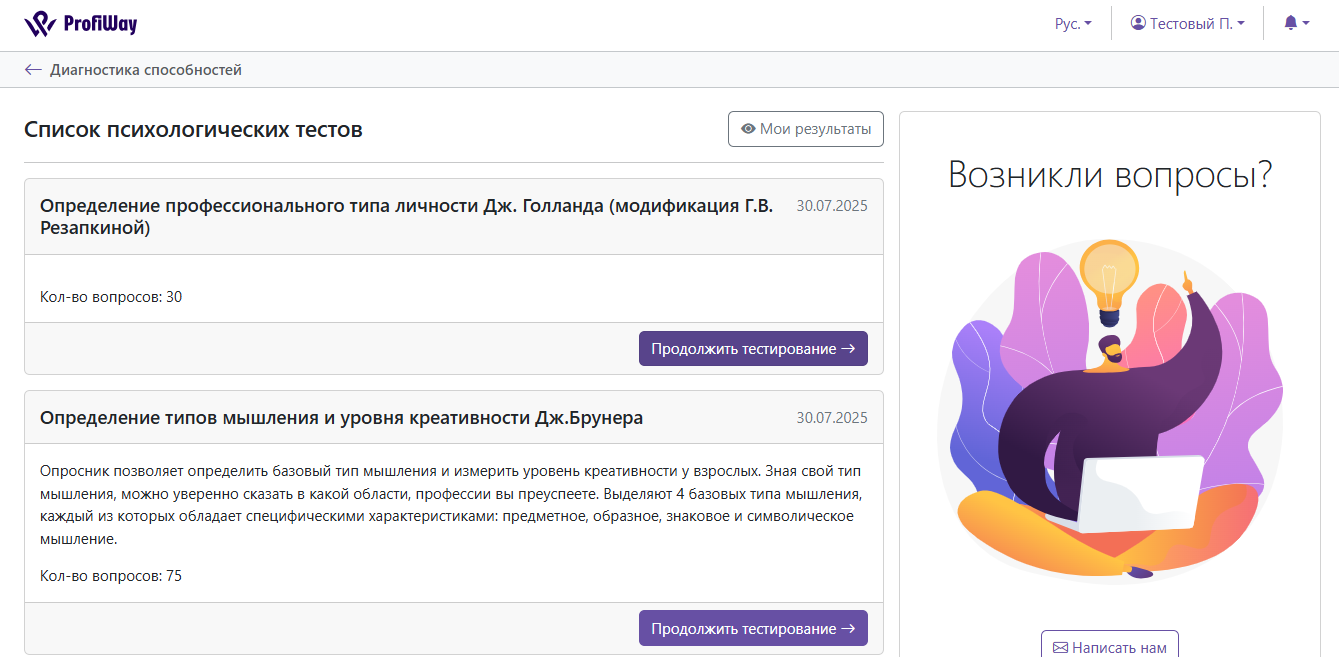The width and height of the screenshot is (1339, 657).
Task: Open the Брунера test title
Action: click(x=341, y=418)
